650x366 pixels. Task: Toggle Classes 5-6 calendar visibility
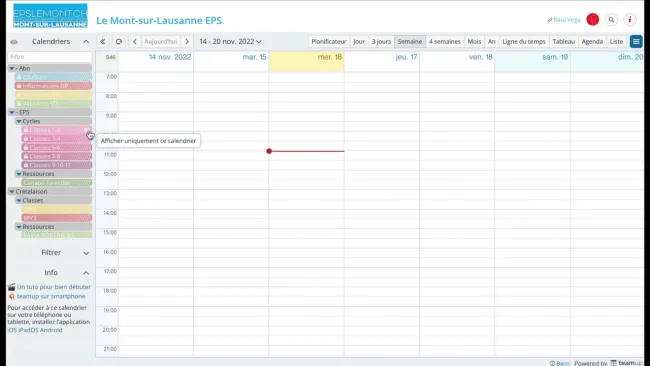tap(56, 148)
